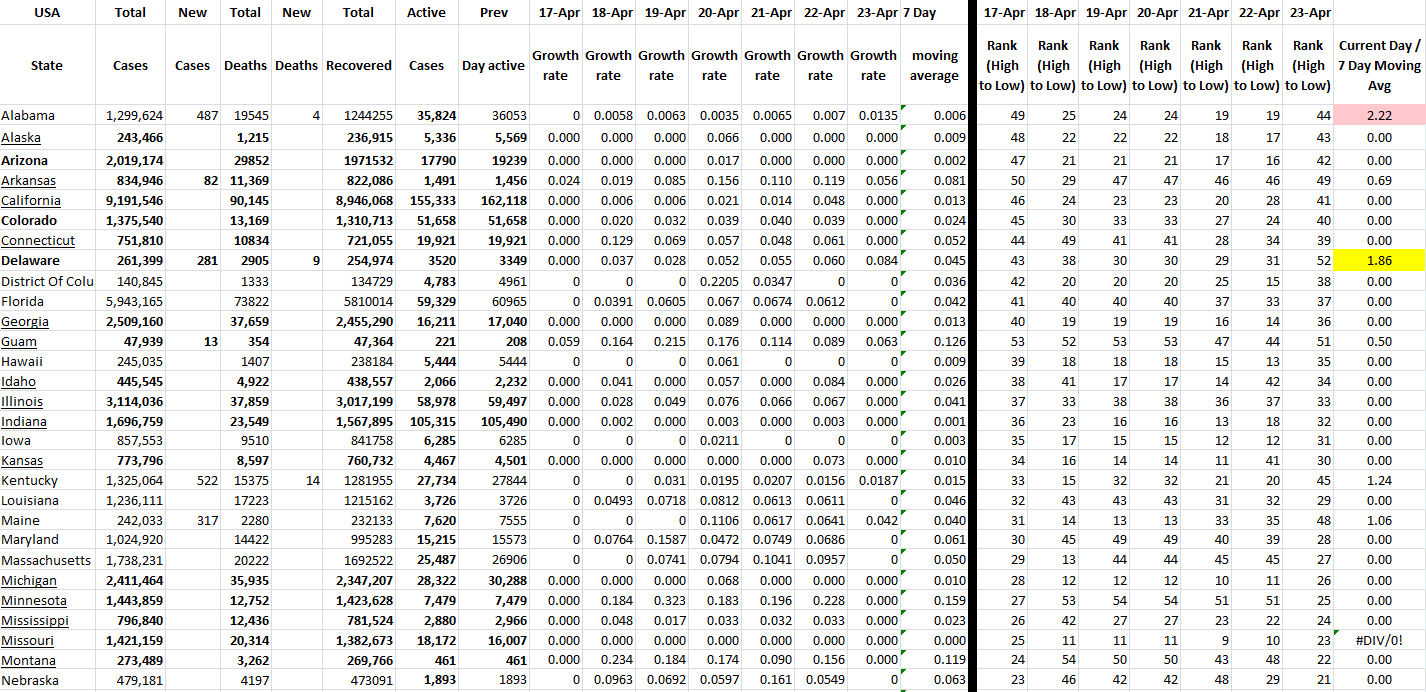Click the District Of Columbia state cell
Viewport: 1426px width, 692px height.
tap(47, 281)
